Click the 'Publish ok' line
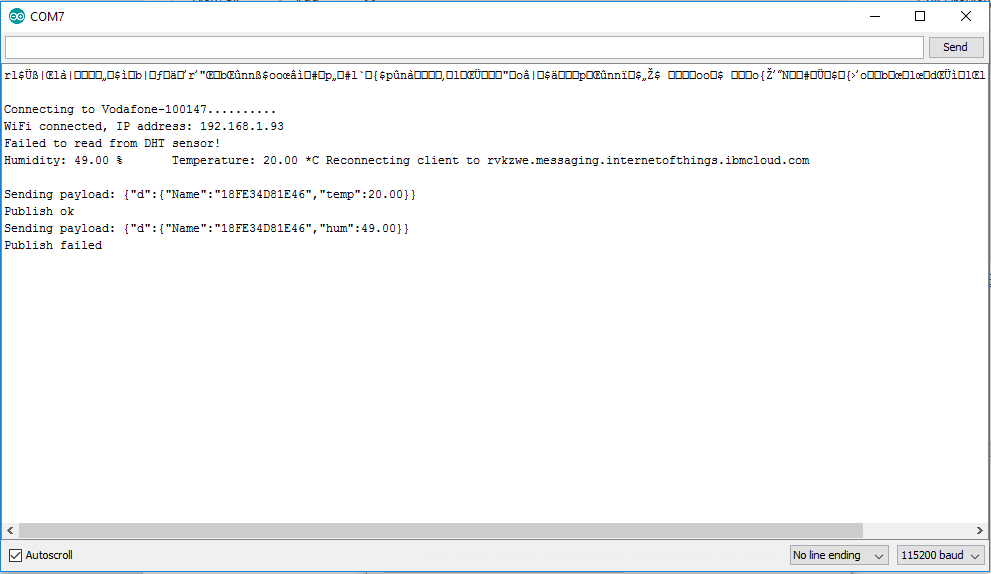The image size is (991, 574). tap(39, 212)
